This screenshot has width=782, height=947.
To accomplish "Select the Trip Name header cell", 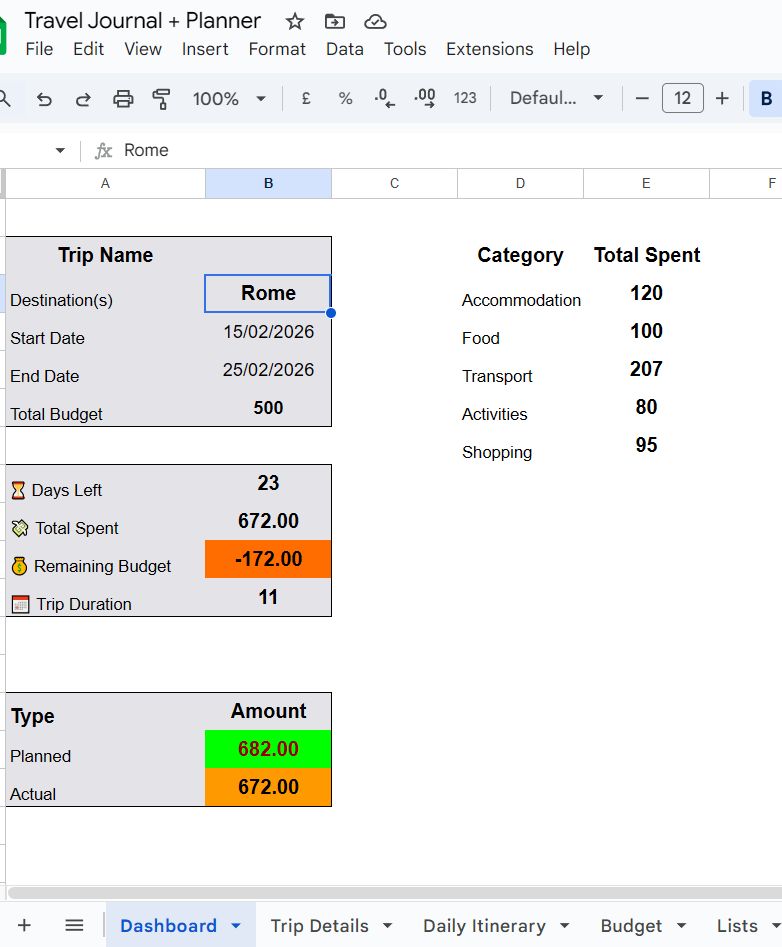I will 105,255.
